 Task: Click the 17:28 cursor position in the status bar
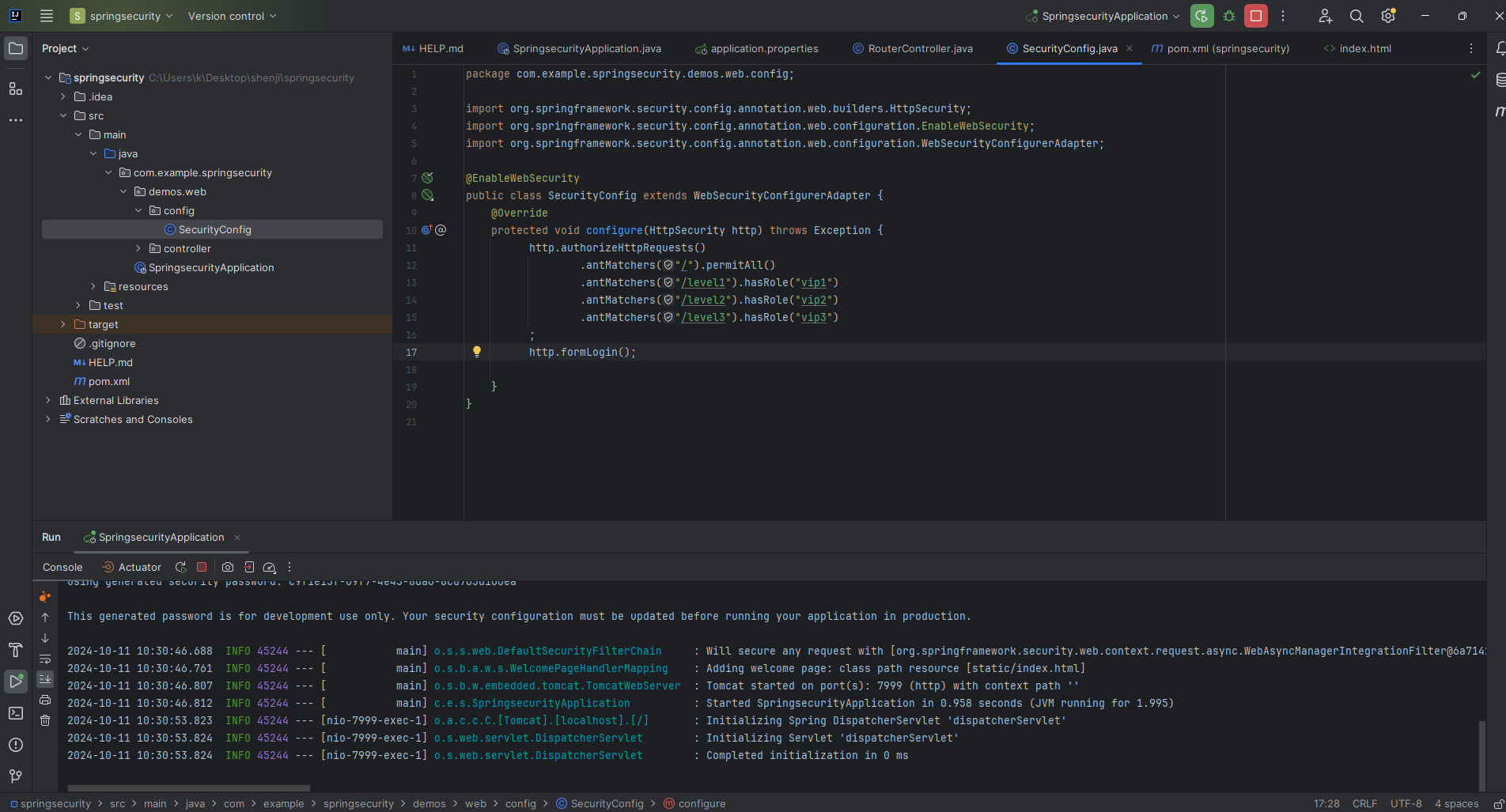1326,803
